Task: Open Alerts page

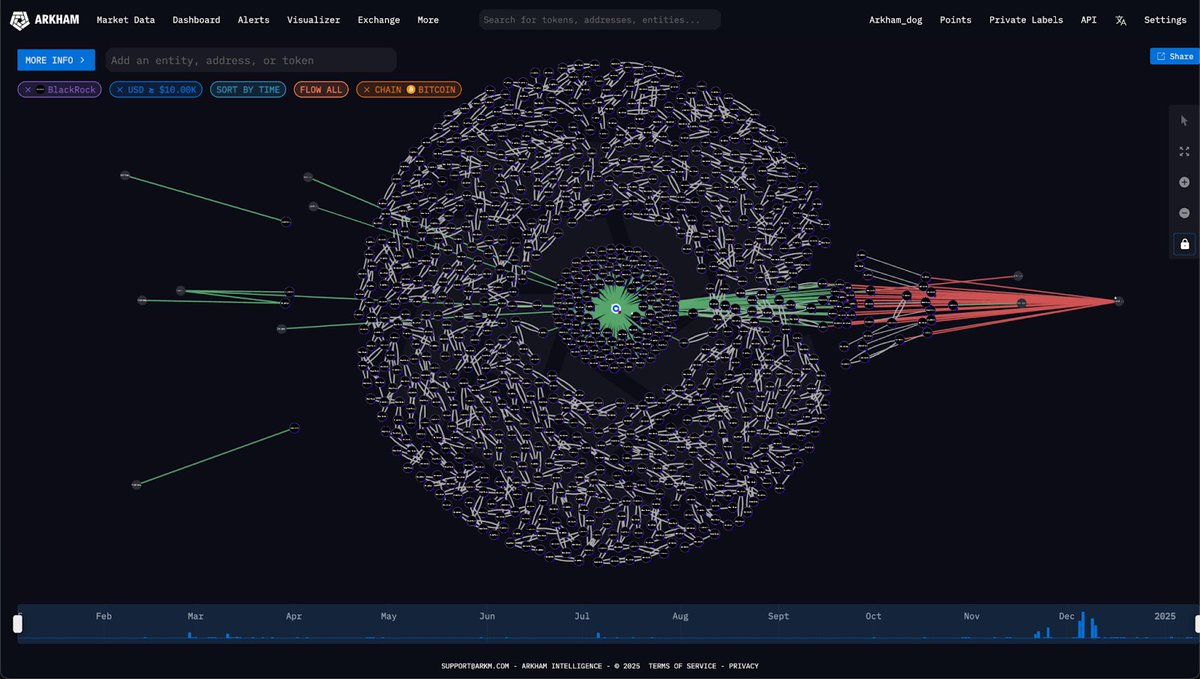Action: coord(253,20)
